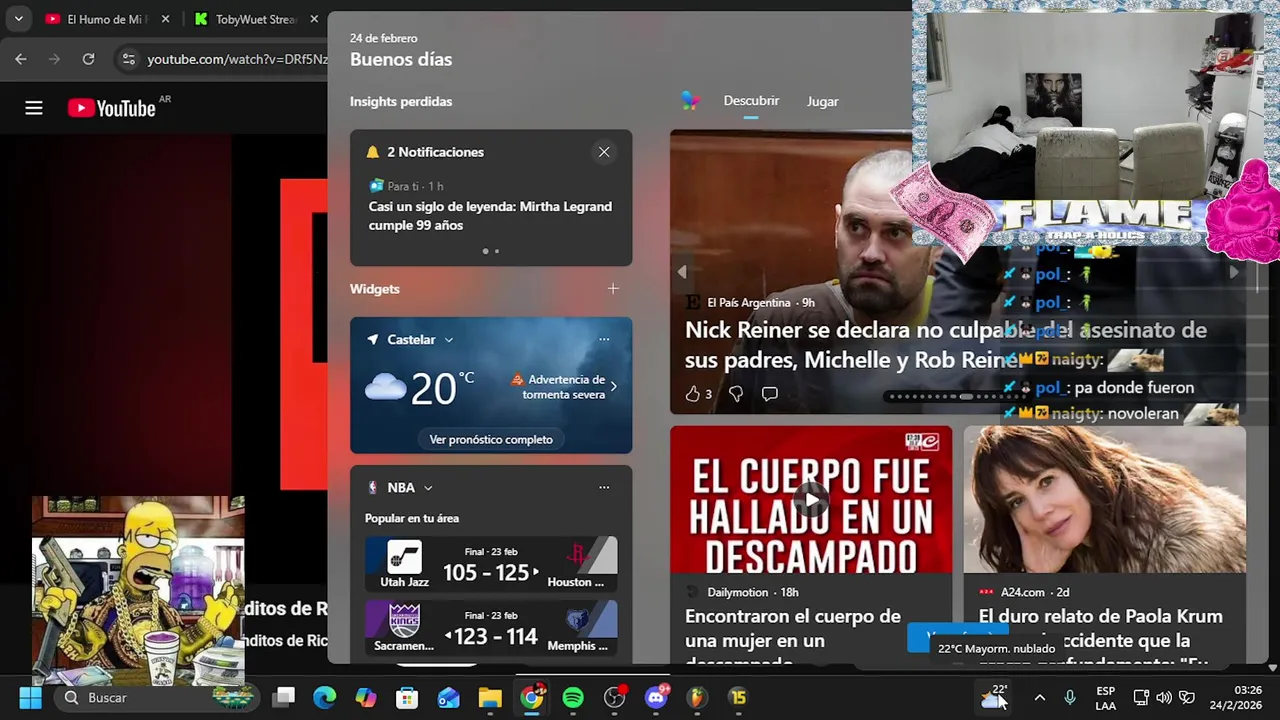This screenshot has height=720, width=1280.
Task: Open the yellow 15 app in taskbar
Action: coord(738,697)
